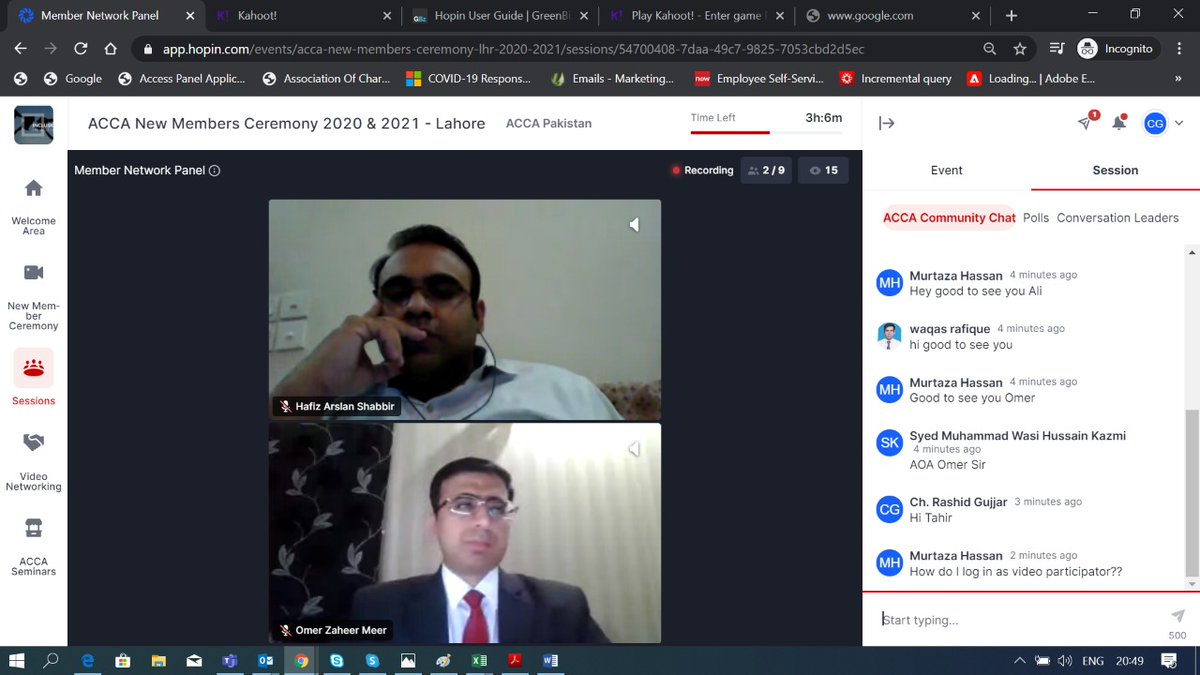Bookmark this page with star icon

click(1019, 49)
